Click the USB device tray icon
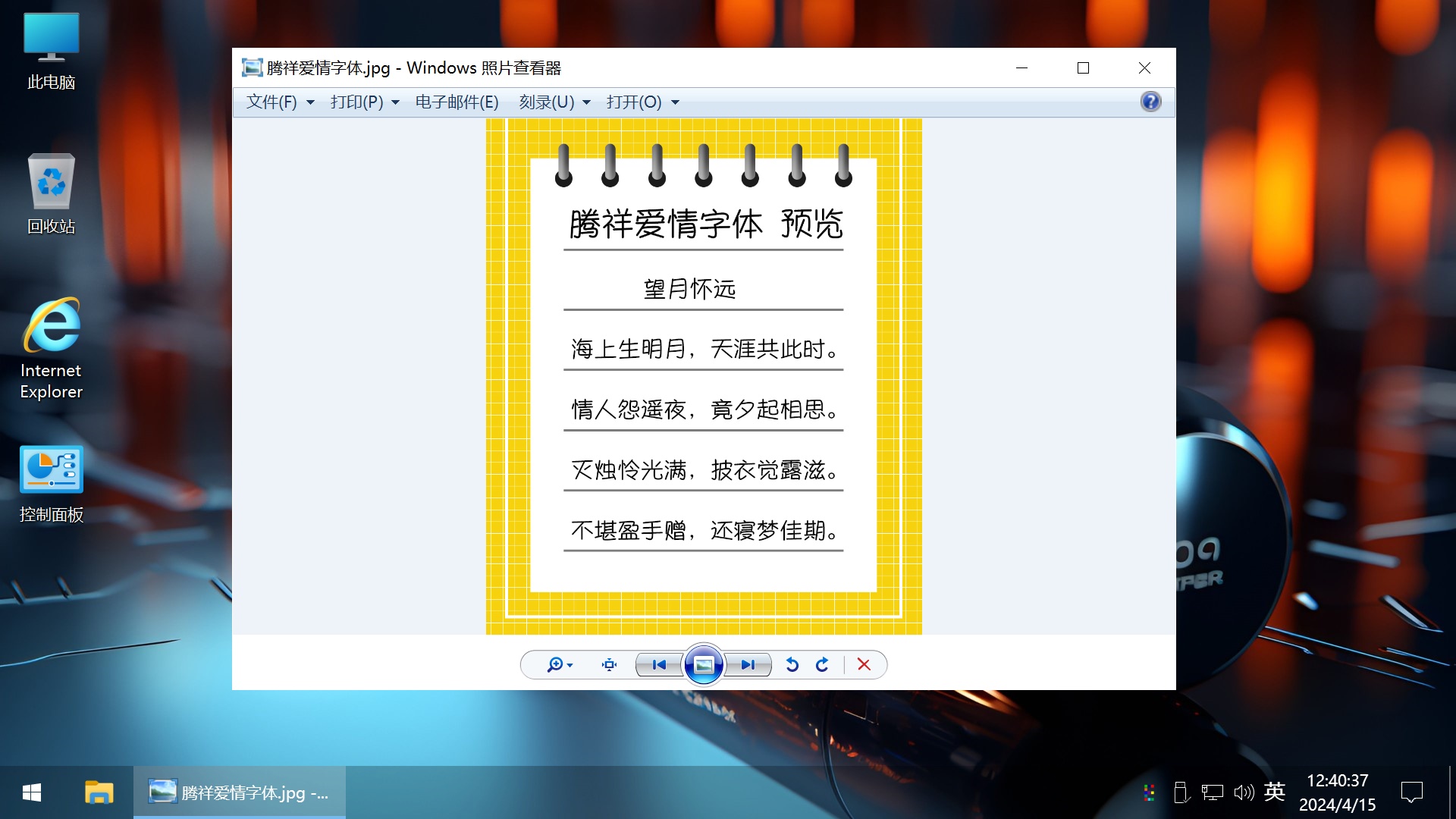This screenshot has height=819, width=1456. click(x=1181, y=792)
